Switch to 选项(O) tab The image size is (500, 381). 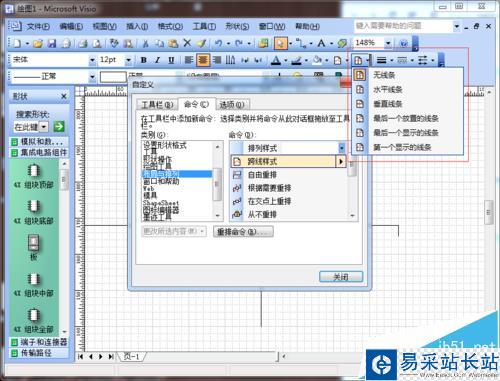232,105
